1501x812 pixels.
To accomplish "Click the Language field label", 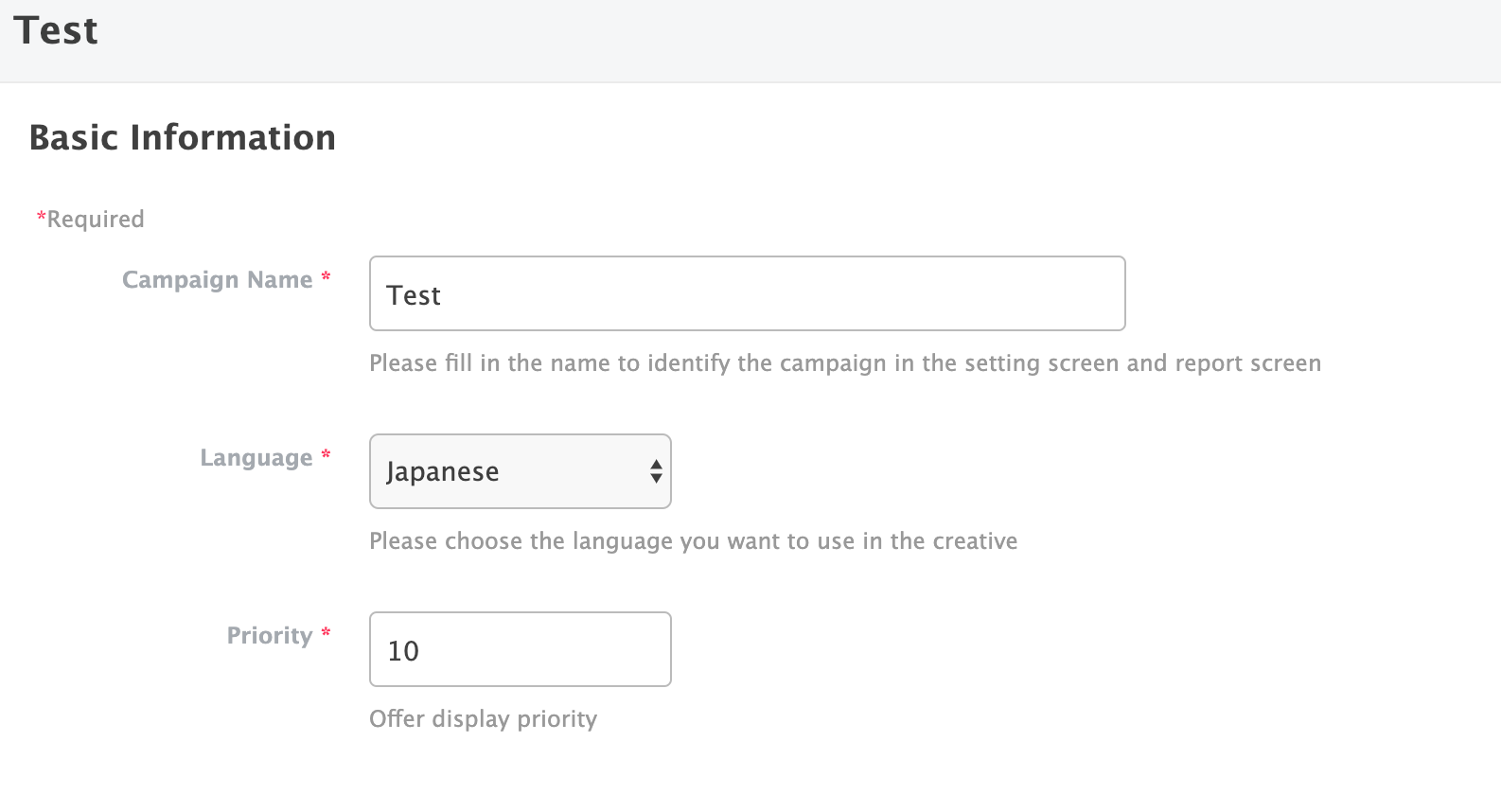I will [256, 458].
